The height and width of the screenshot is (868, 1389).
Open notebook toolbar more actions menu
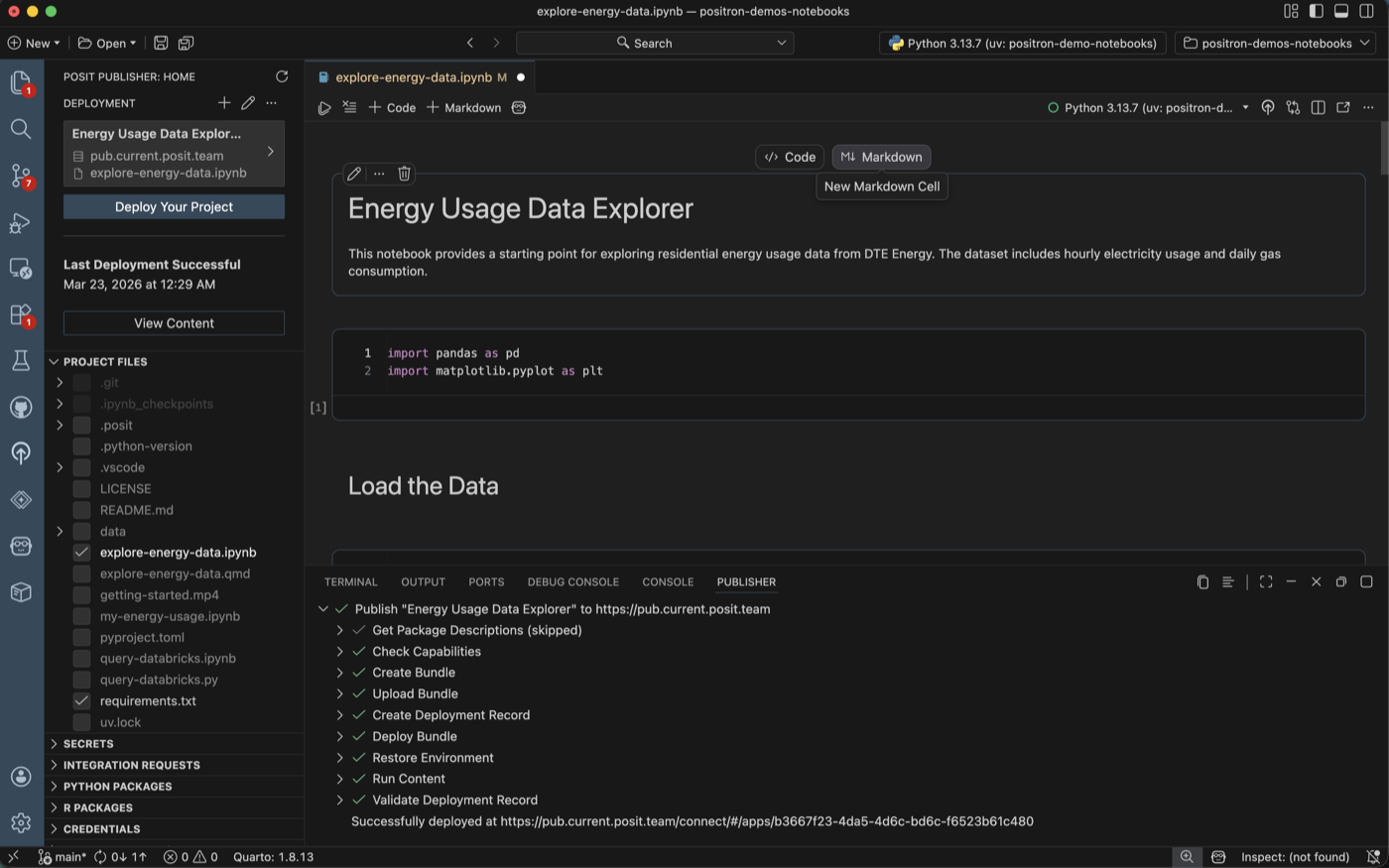tap(1368, 107)
